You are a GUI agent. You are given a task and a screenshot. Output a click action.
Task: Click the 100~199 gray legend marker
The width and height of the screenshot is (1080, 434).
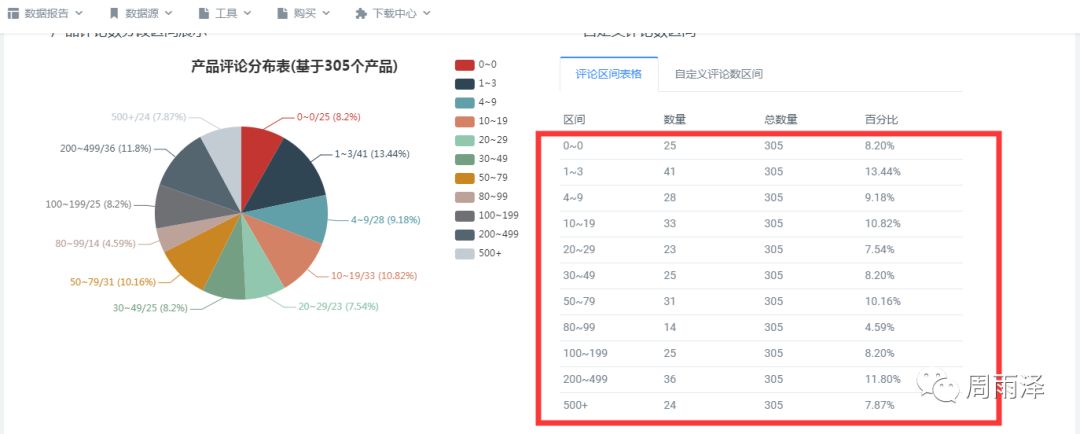pos(464,215)
